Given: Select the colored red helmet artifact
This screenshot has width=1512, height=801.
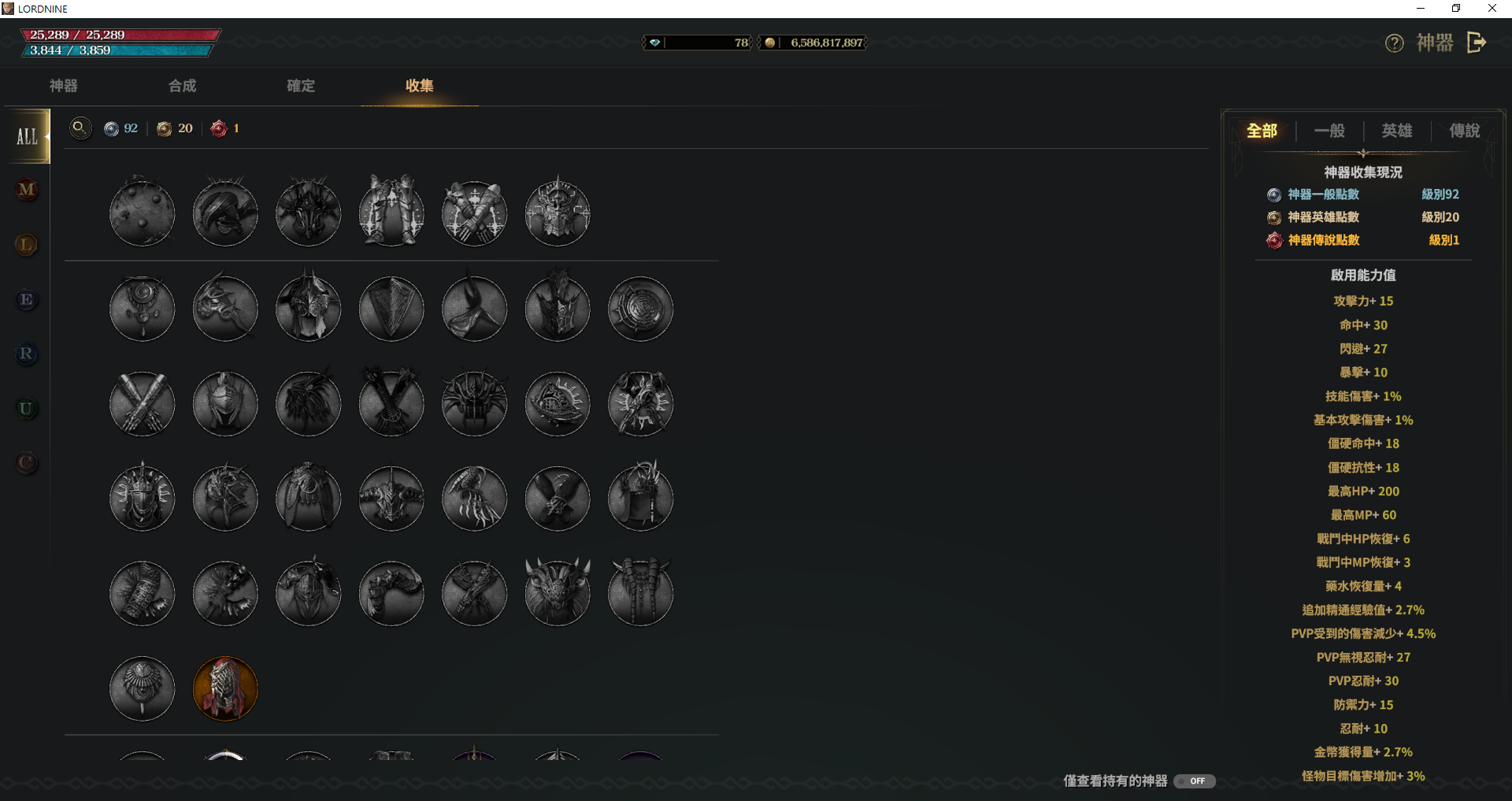Looking at the screenshot, I should [225, 689].
